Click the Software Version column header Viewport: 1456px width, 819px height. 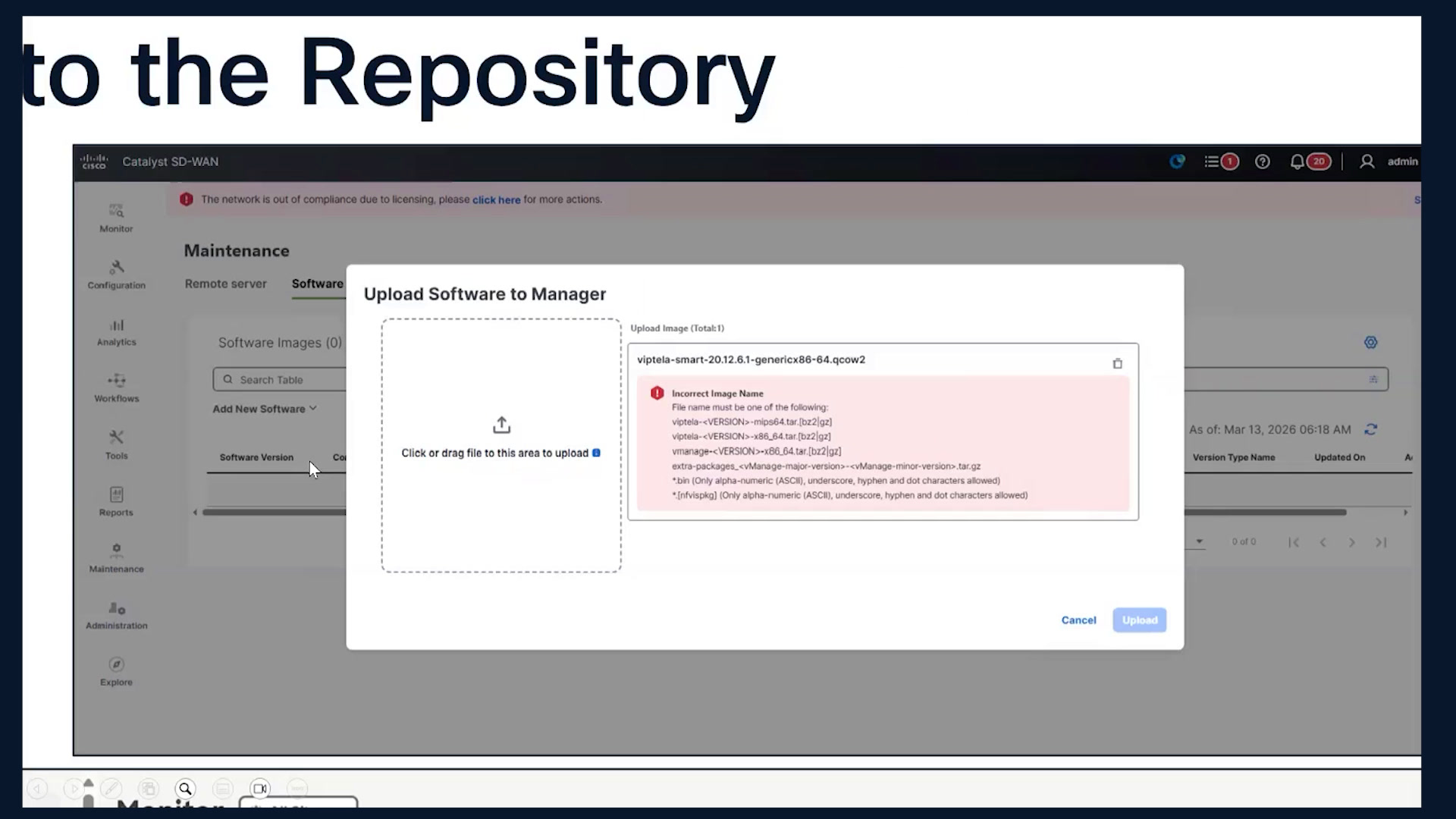[256, 457]
